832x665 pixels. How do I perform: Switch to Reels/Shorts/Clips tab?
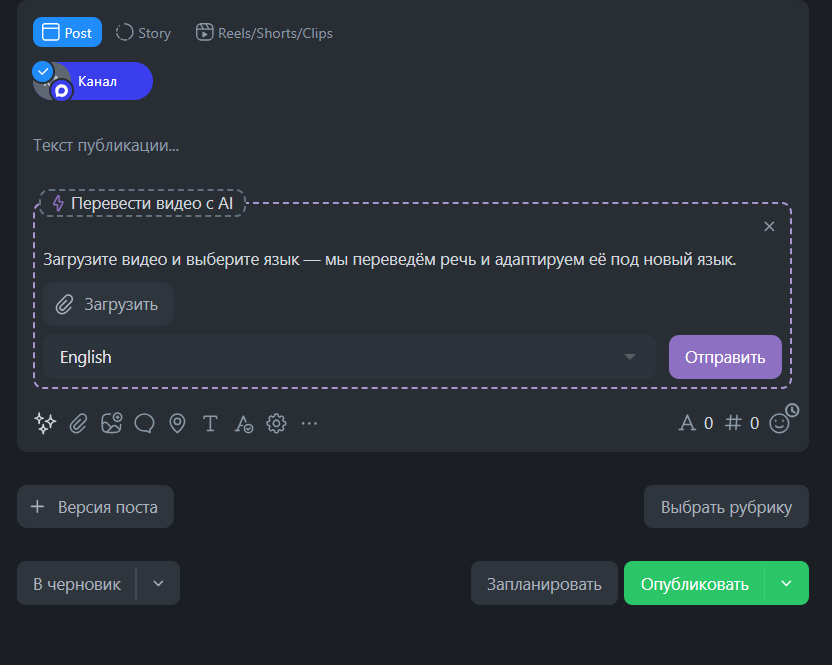pos(264,33)
